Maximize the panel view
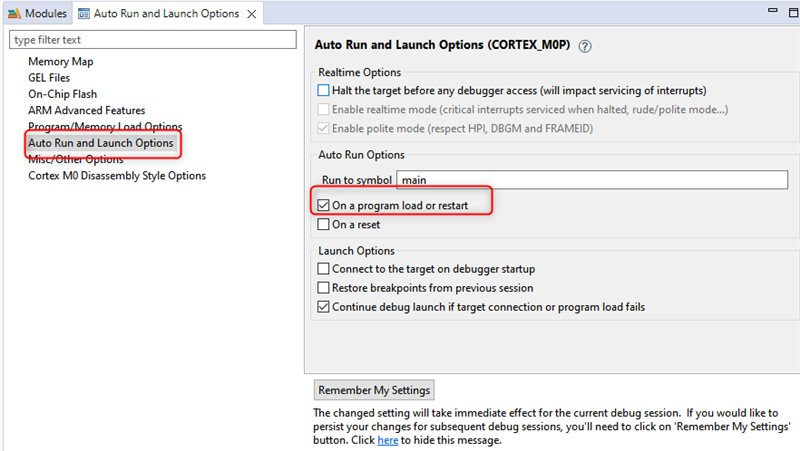Image resolution: width=800 pixels, height=451 pixels. (794, 12)
